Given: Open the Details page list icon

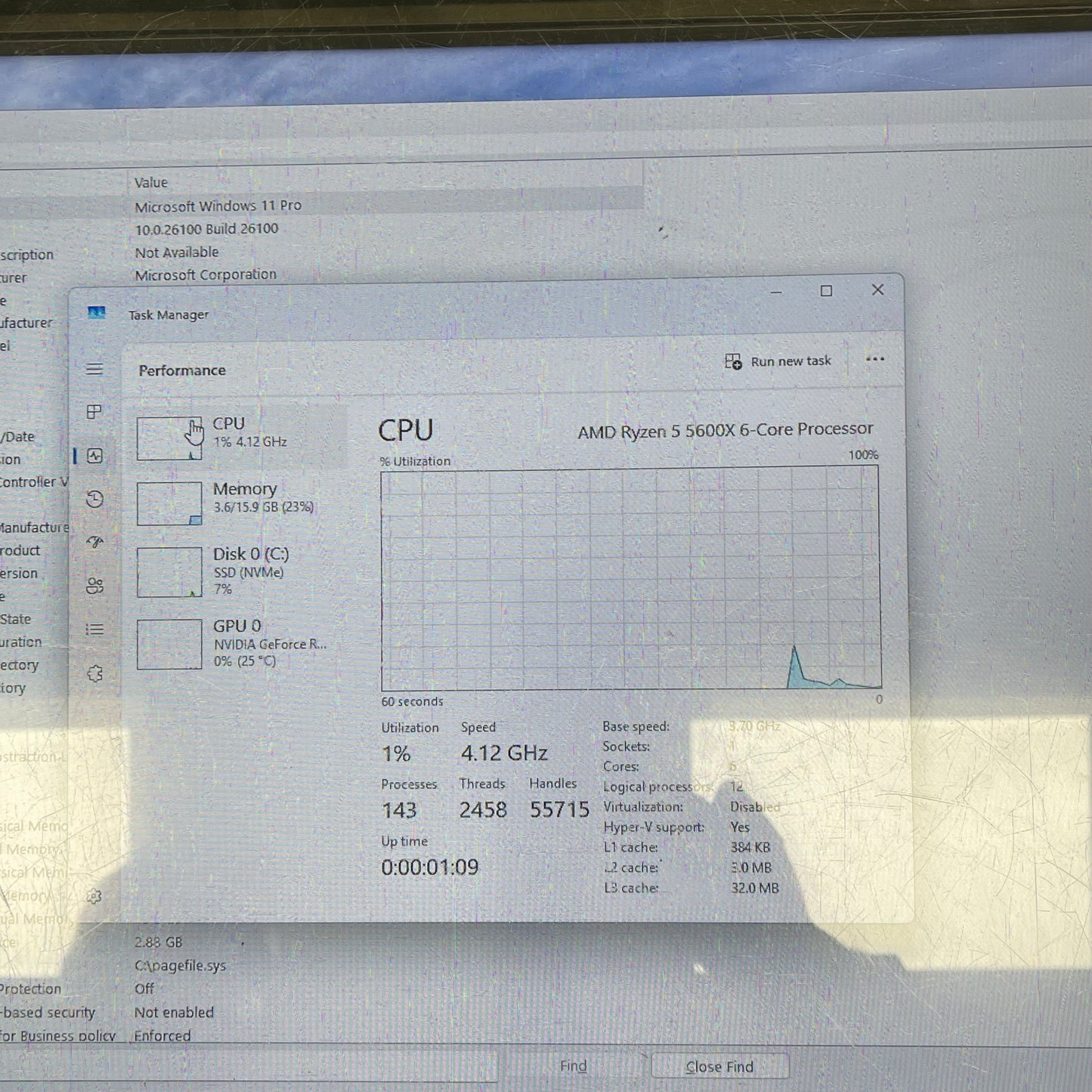Looking at the screenshot, I should click(x=94, y=630).
